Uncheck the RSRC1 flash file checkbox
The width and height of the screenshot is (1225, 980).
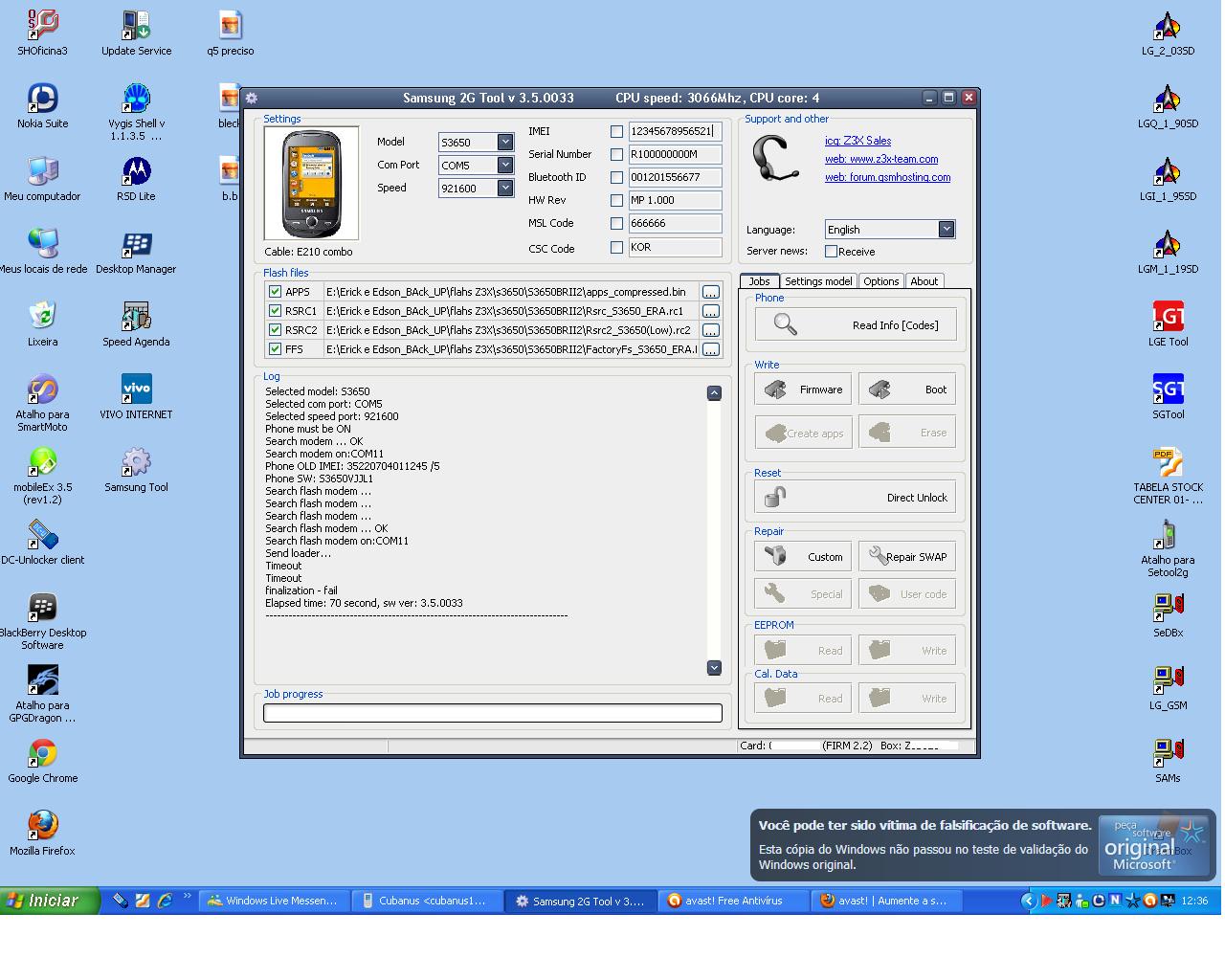(x=276, y=311)
